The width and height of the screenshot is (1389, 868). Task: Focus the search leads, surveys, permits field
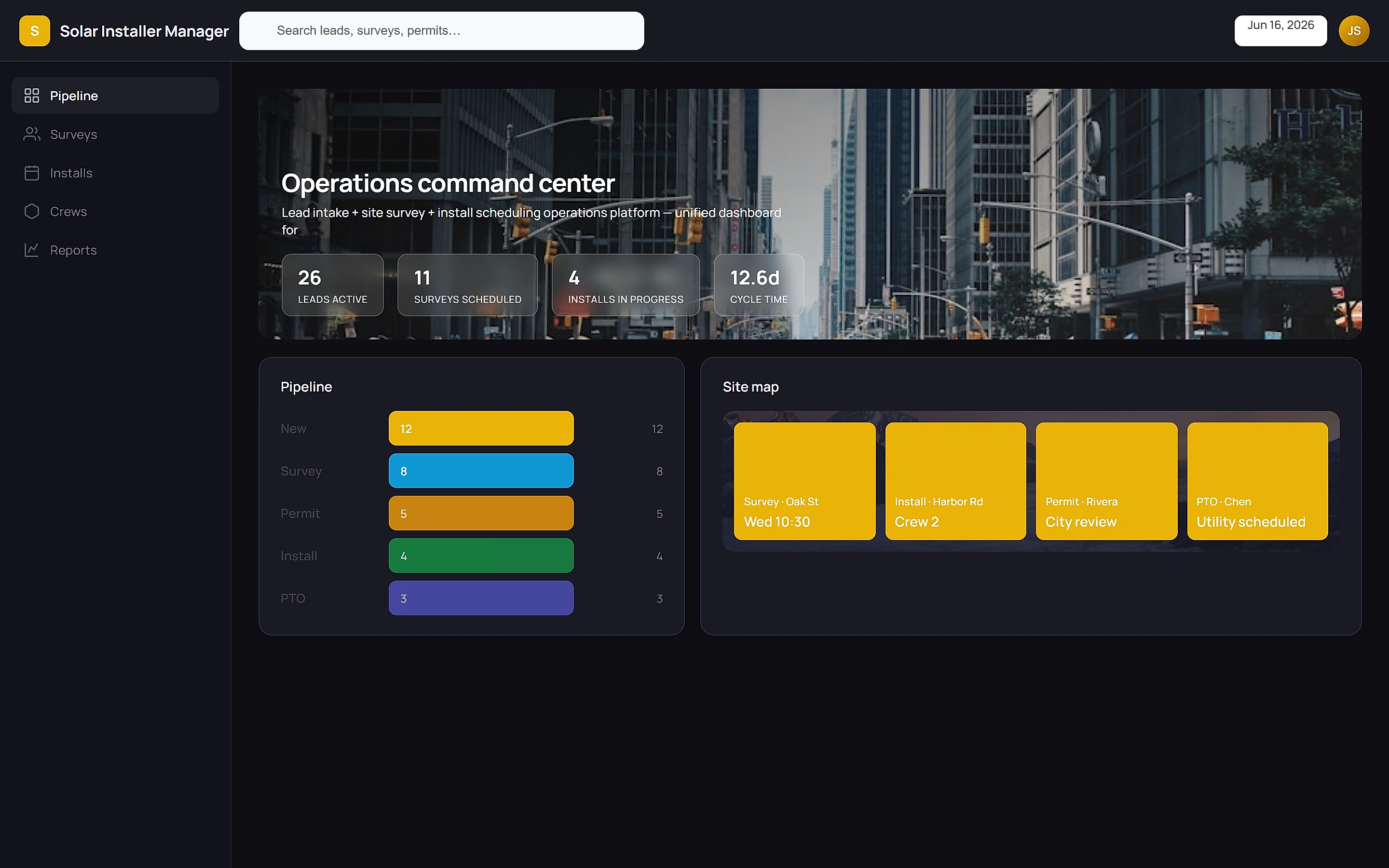click(441, 31)
